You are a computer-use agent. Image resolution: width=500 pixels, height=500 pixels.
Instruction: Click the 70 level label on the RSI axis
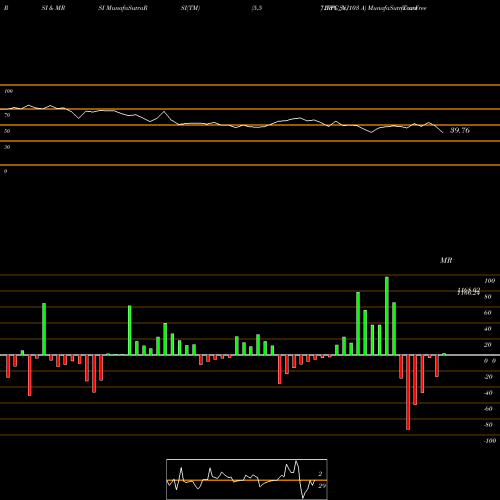point(7,115)
